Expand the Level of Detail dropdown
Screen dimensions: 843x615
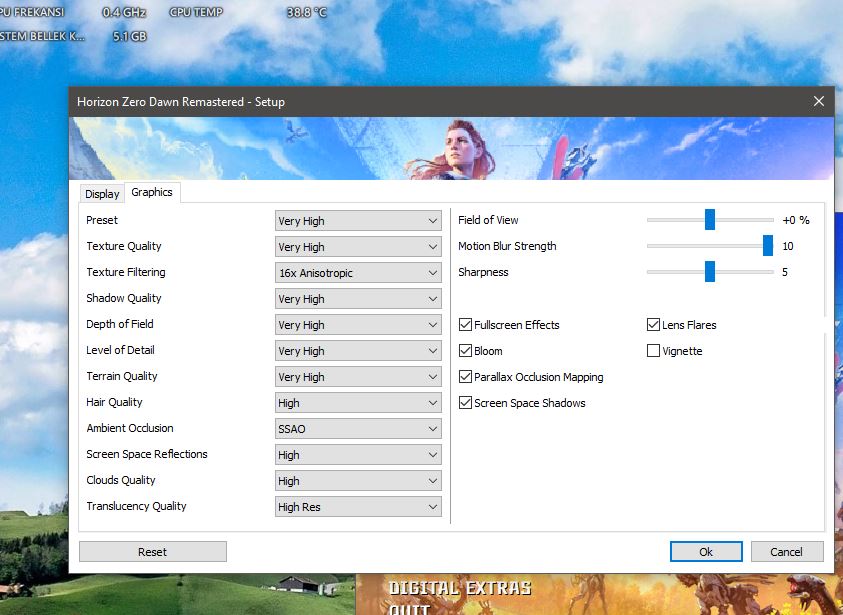click(358, 351)
